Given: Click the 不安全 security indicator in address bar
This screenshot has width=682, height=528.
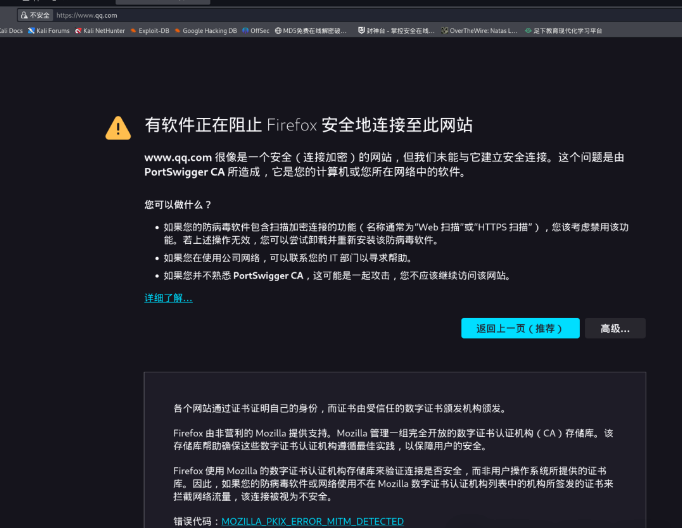Looking at the screenshot, I should pyautogui.click(x=35, y=15).
